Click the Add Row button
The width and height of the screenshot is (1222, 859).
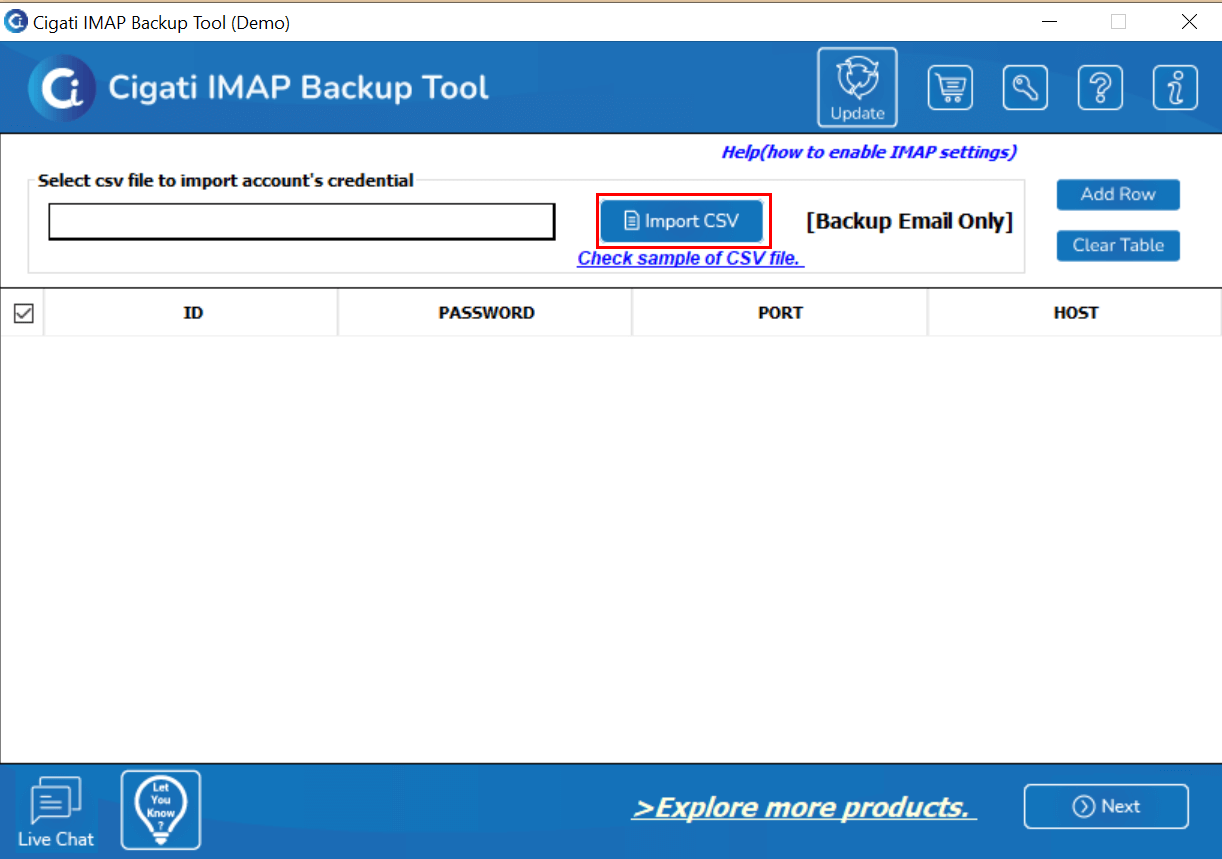tap(1118, 195)
